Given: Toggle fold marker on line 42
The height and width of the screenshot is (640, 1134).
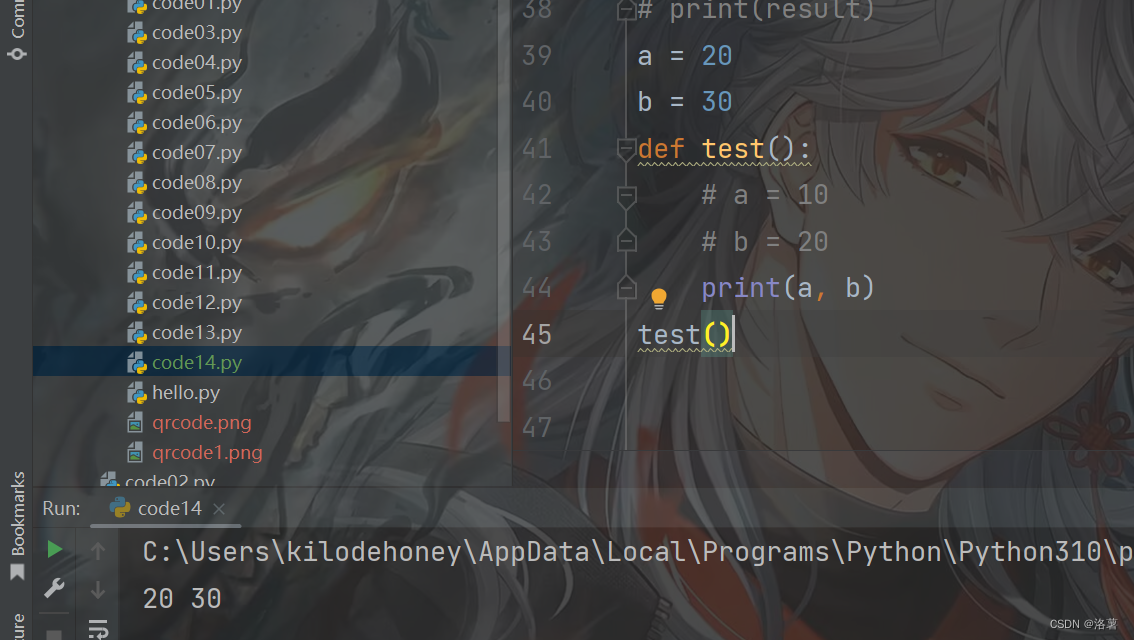Looking at the screenshot, I should [626, 195].
